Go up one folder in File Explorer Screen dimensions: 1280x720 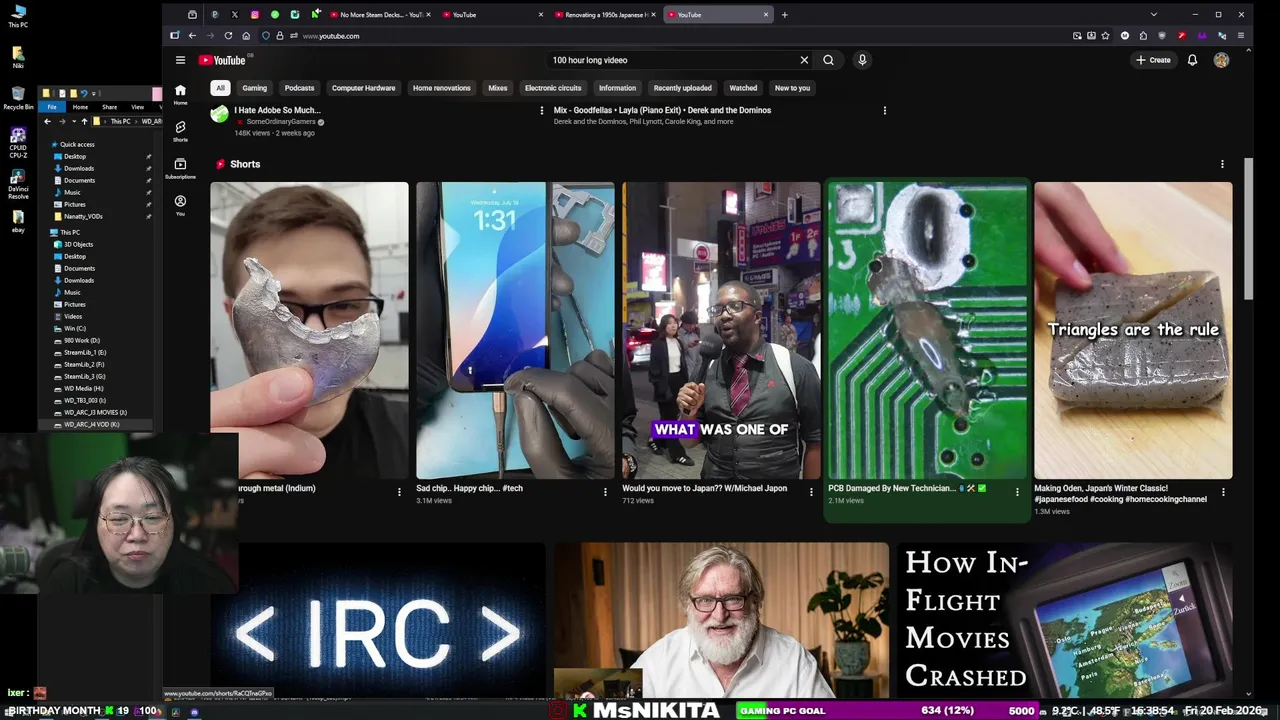(84, 121)
